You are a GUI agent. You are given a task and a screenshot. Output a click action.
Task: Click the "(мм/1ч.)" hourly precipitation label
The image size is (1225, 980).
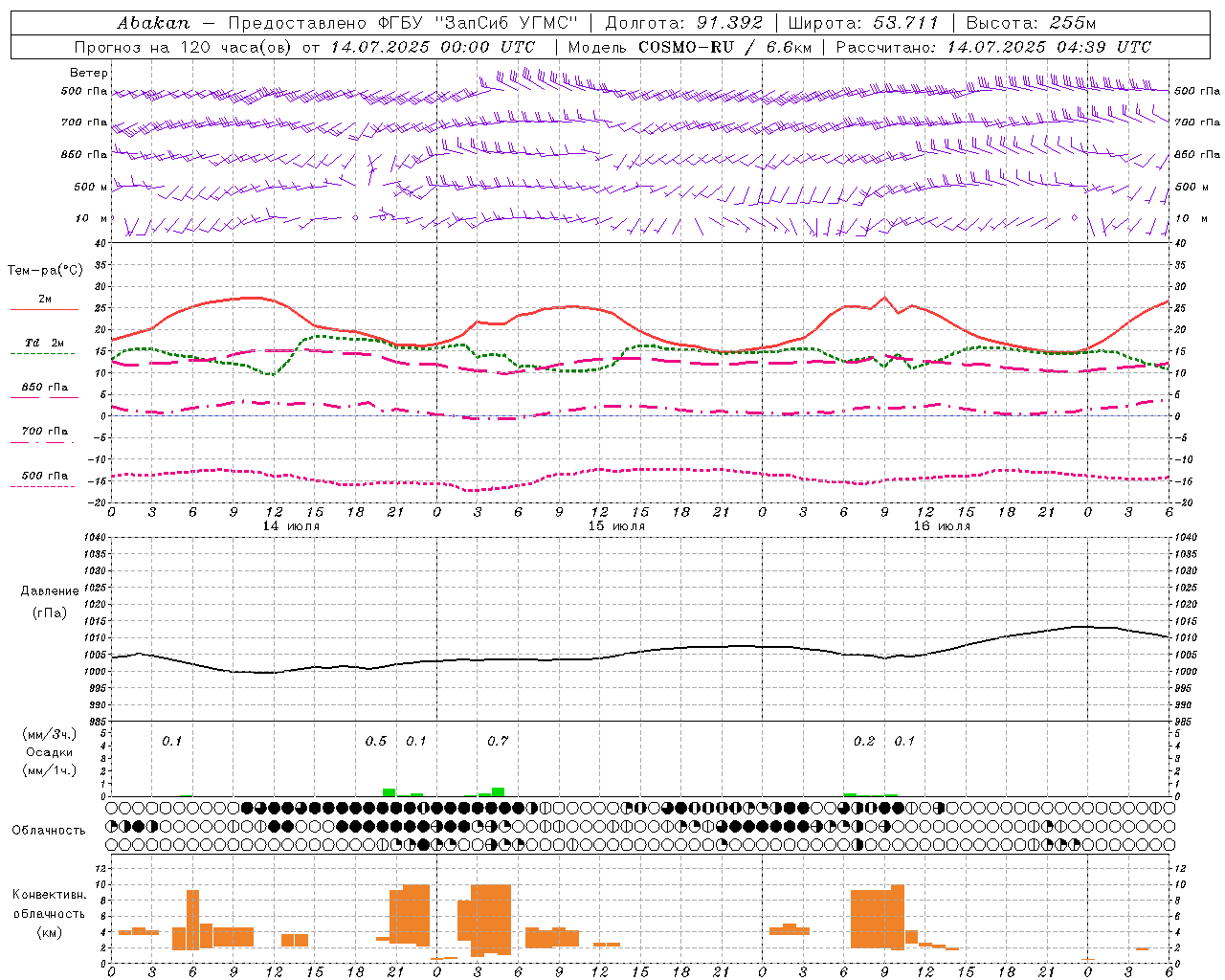(50, 770)
